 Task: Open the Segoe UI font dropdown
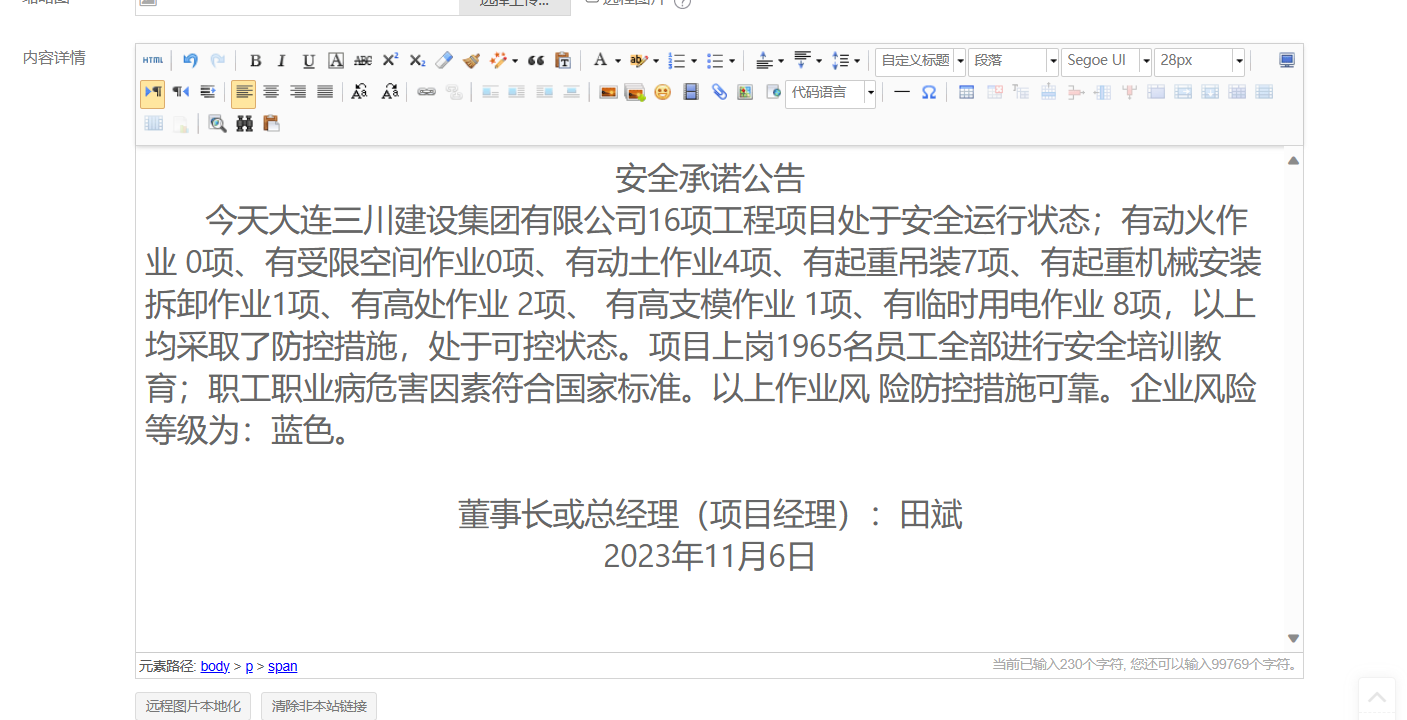click(1107, 61)
